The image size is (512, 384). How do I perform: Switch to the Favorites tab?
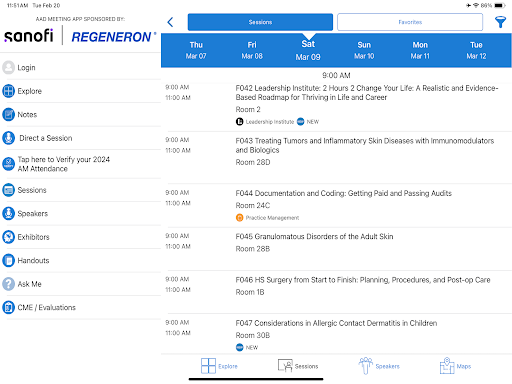pyautogui.click(x=410, y=22)
